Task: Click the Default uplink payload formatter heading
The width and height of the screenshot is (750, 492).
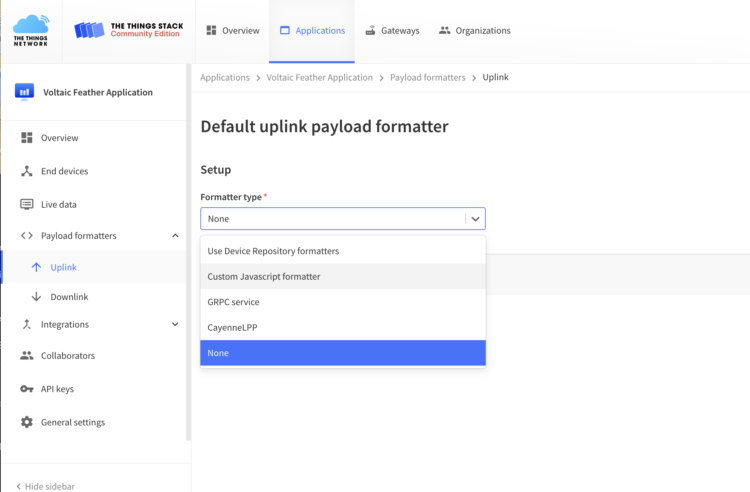Action: click(x=325, y=126)
